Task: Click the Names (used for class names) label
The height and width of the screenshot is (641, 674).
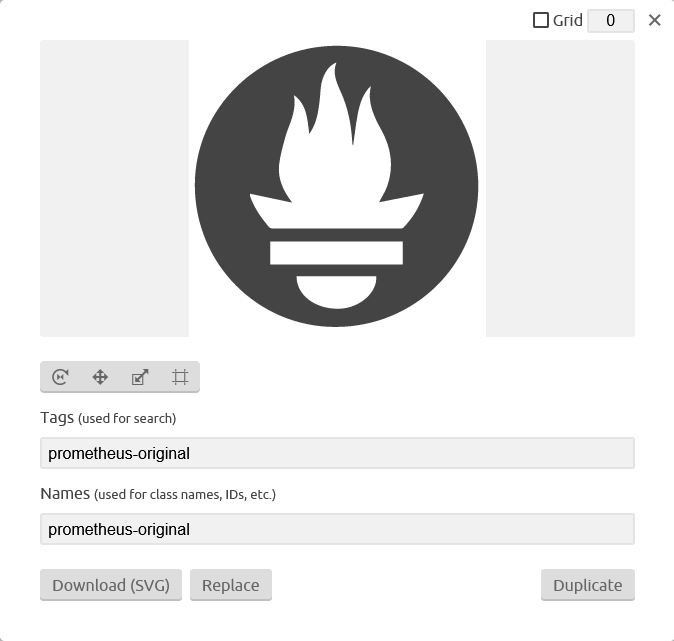Action: 158,494
